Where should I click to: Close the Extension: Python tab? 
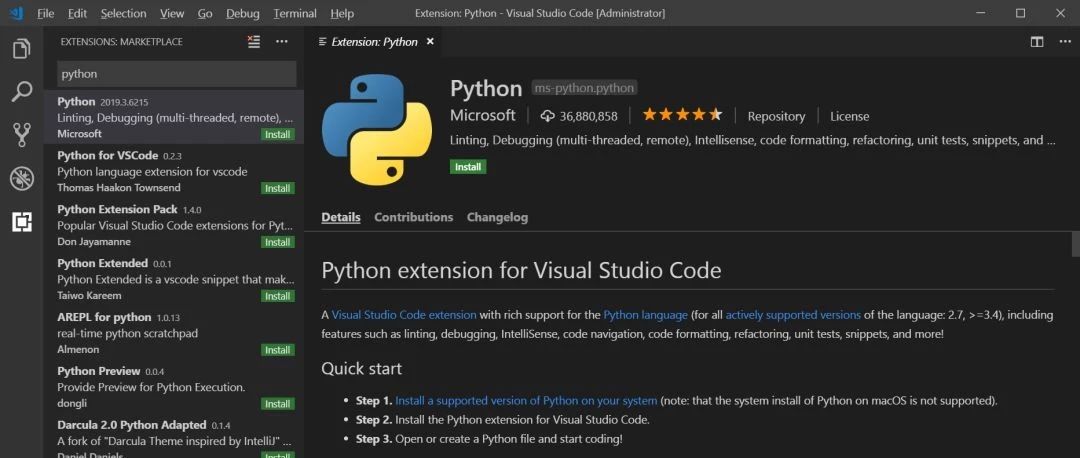click(x=430, y=42)
